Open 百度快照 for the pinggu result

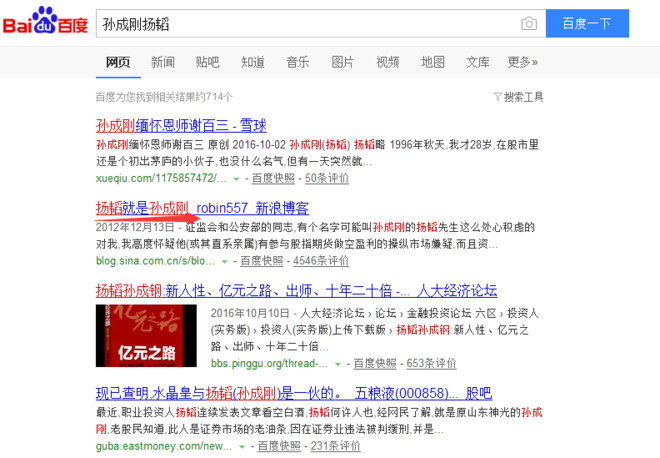[x=375, y=363]
